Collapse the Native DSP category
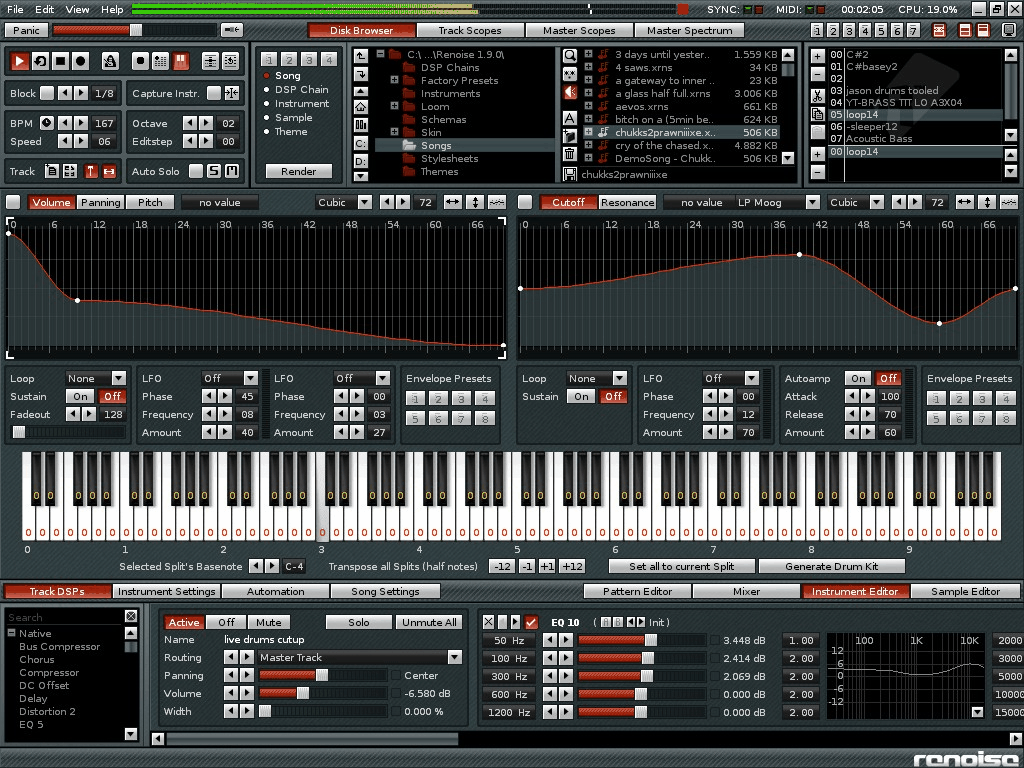The height and width of the screenshot is (768, 1024). 12,633
